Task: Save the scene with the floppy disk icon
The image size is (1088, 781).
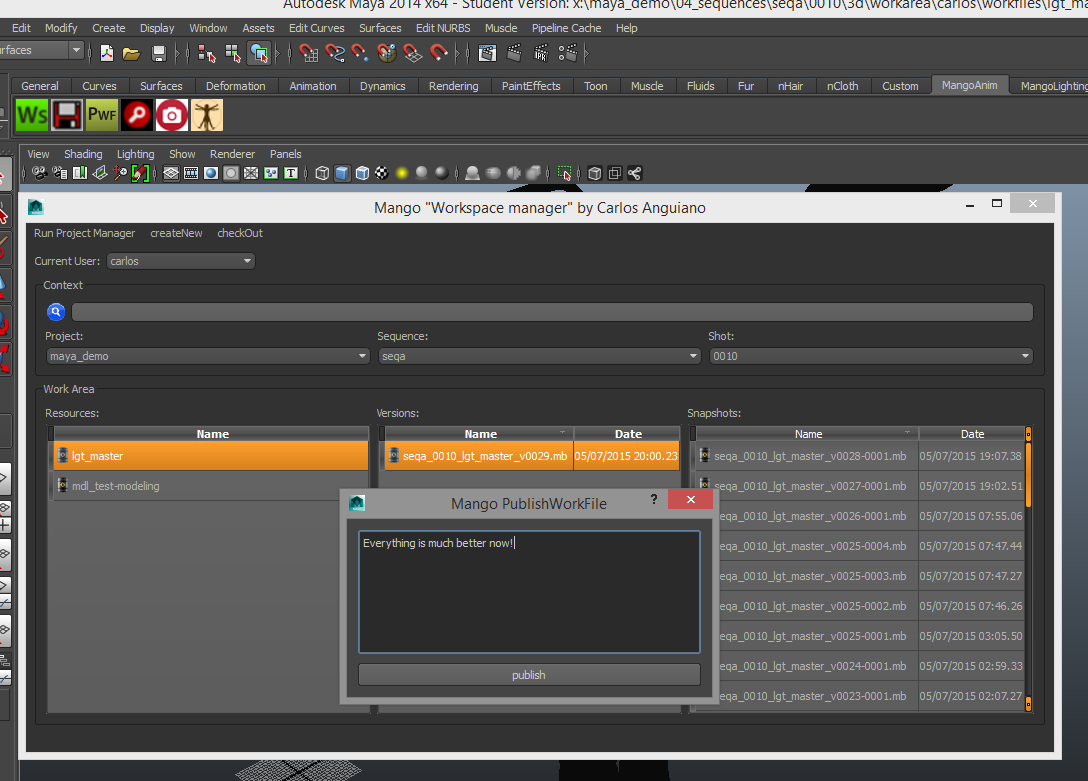Action: [x=159, y=53]
